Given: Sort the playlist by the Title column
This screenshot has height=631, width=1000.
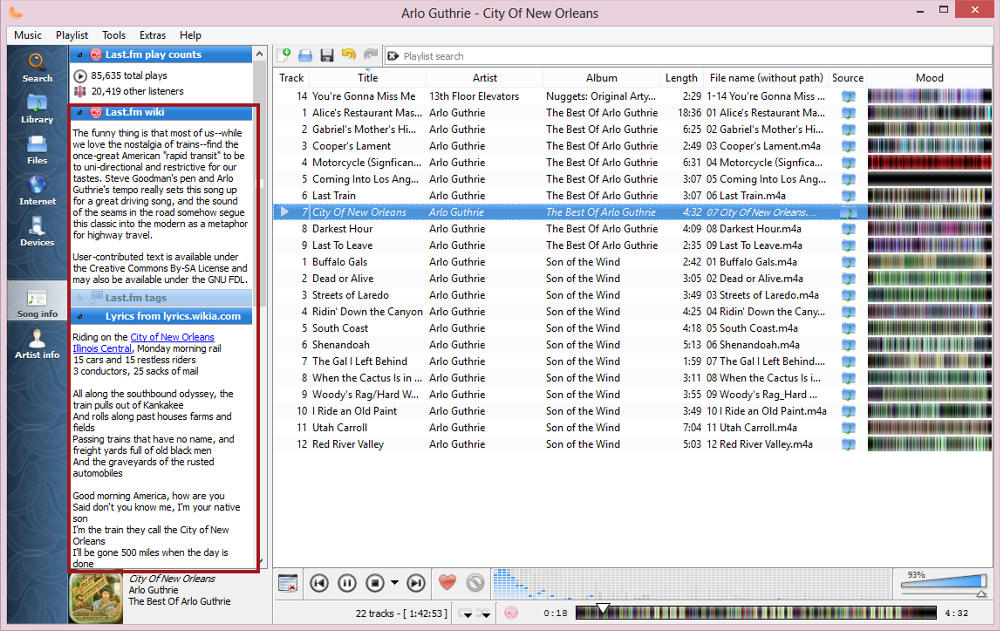Looking at the screenshot, I should 367,78.
